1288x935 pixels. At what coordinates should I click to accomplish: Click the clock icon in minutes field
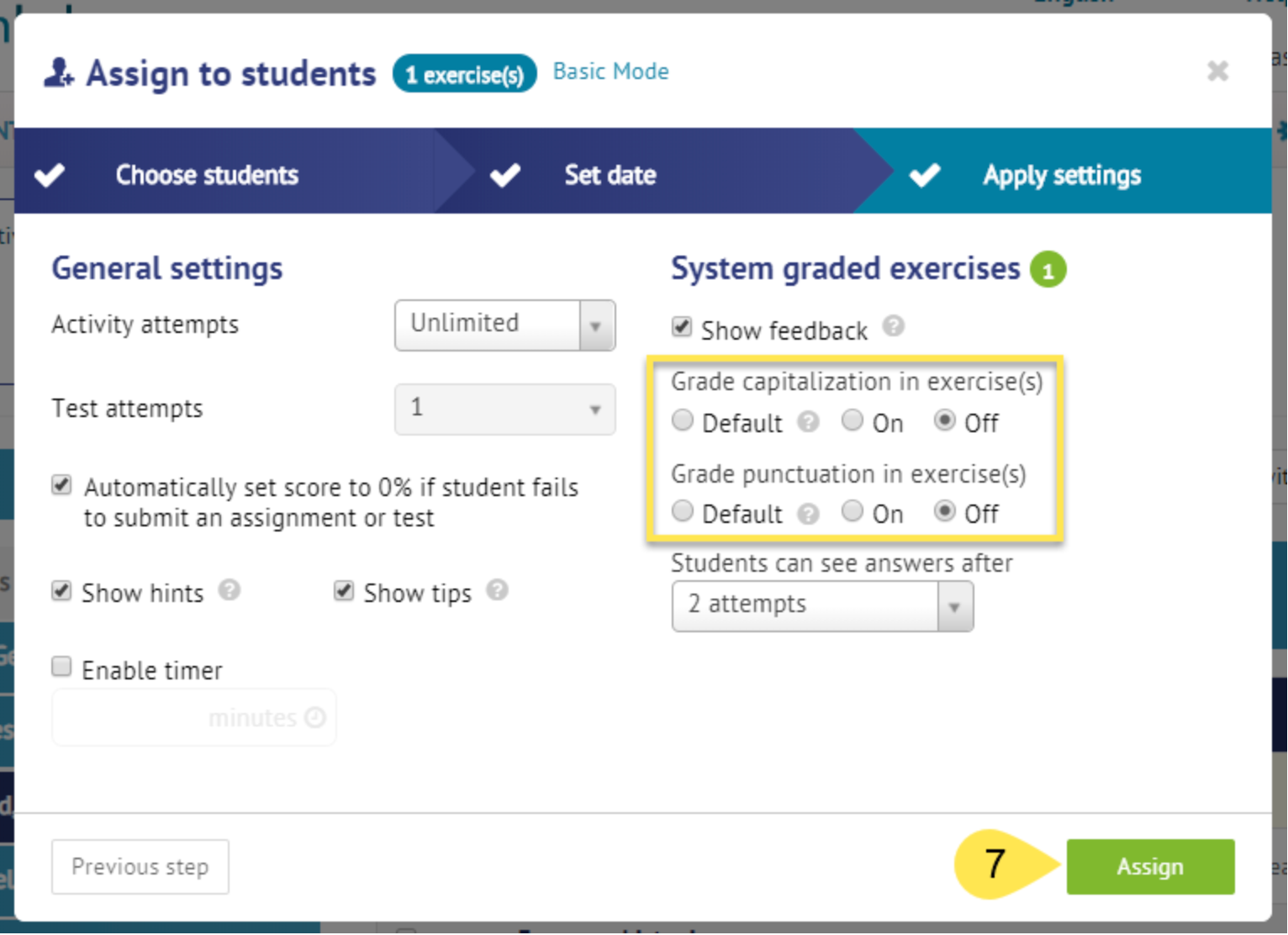pyautogui.click(x=315, y=717)
